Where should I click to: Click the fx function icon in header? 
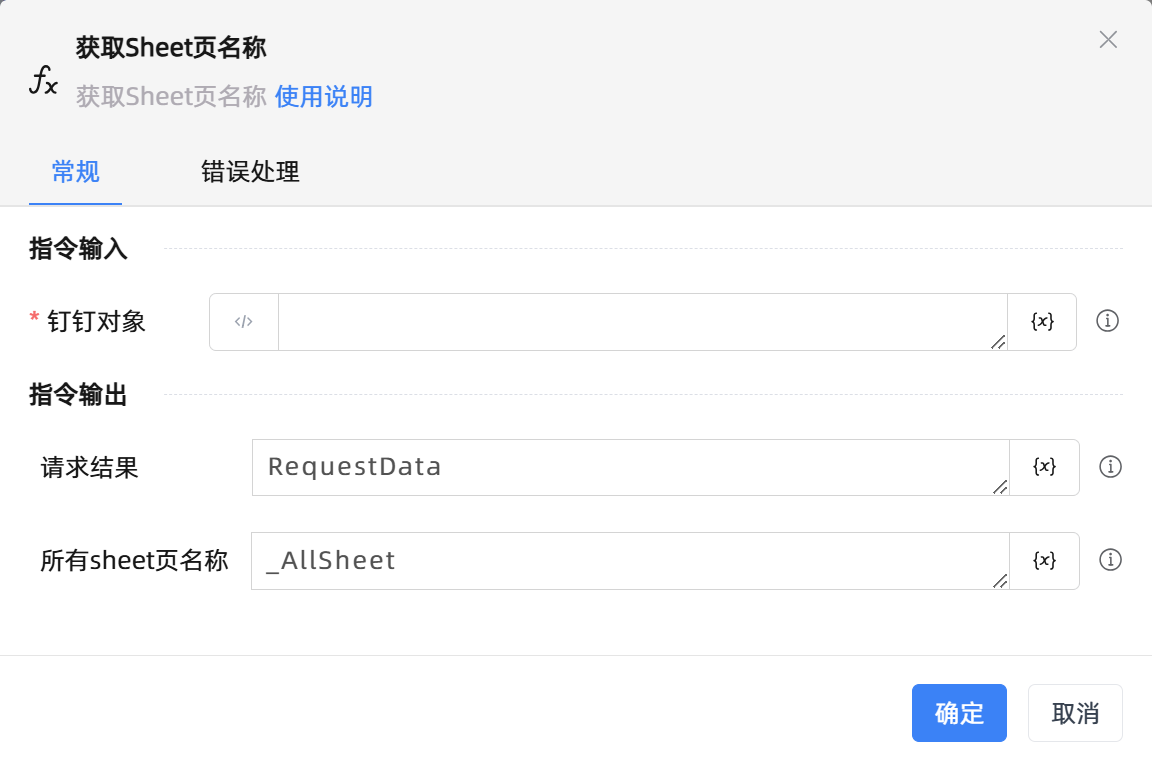(43, 79)
